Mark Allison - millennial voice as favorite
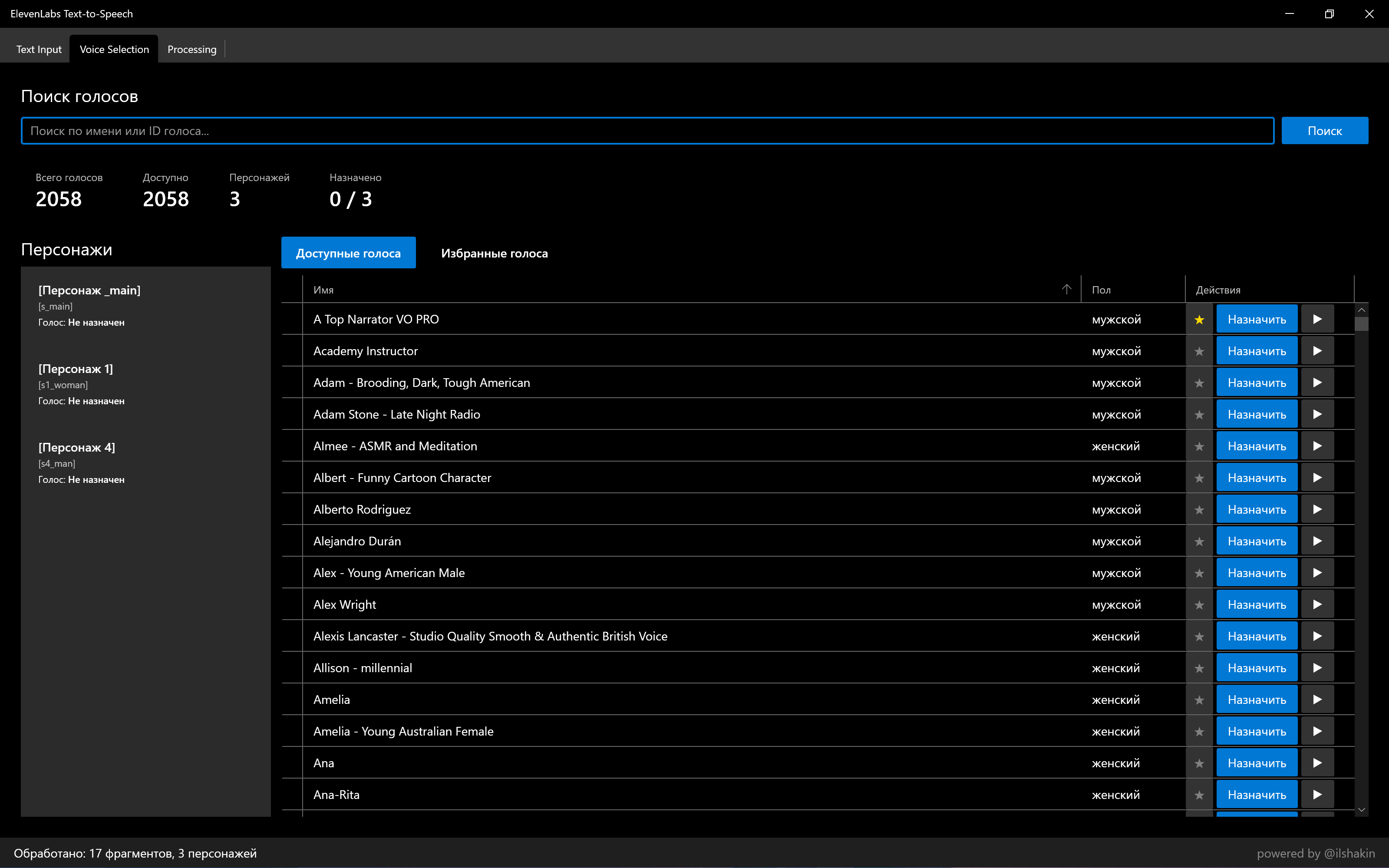Screen dimensions: 1389x868 coord(1199,668)
